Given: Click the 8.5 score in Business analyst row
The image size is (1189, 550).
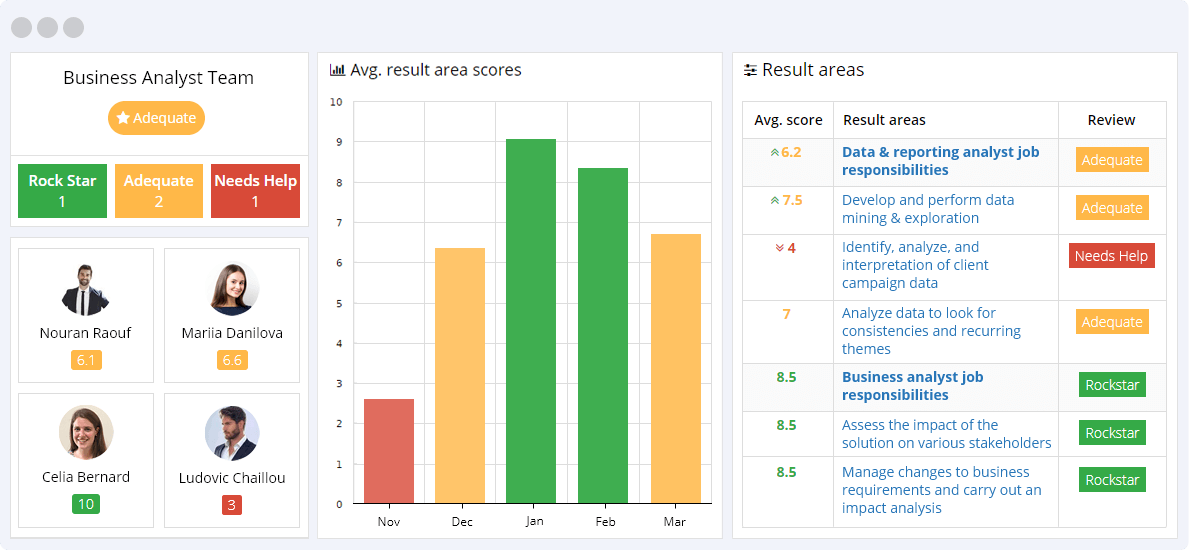Looking at the screenshot, I should click(786, 377).
